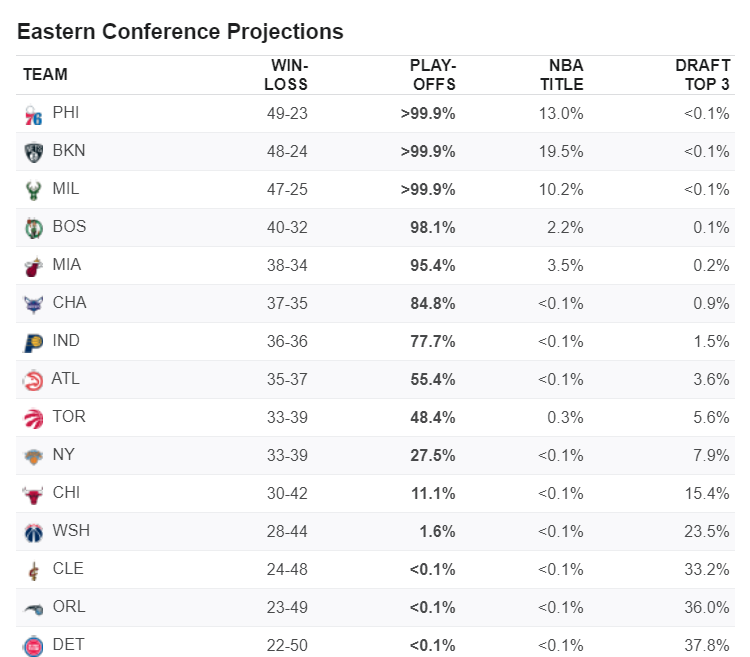Click the Brooklyn Nets logo icon
Viewport: 750px width, 657px height.
(x=33, y=153)
